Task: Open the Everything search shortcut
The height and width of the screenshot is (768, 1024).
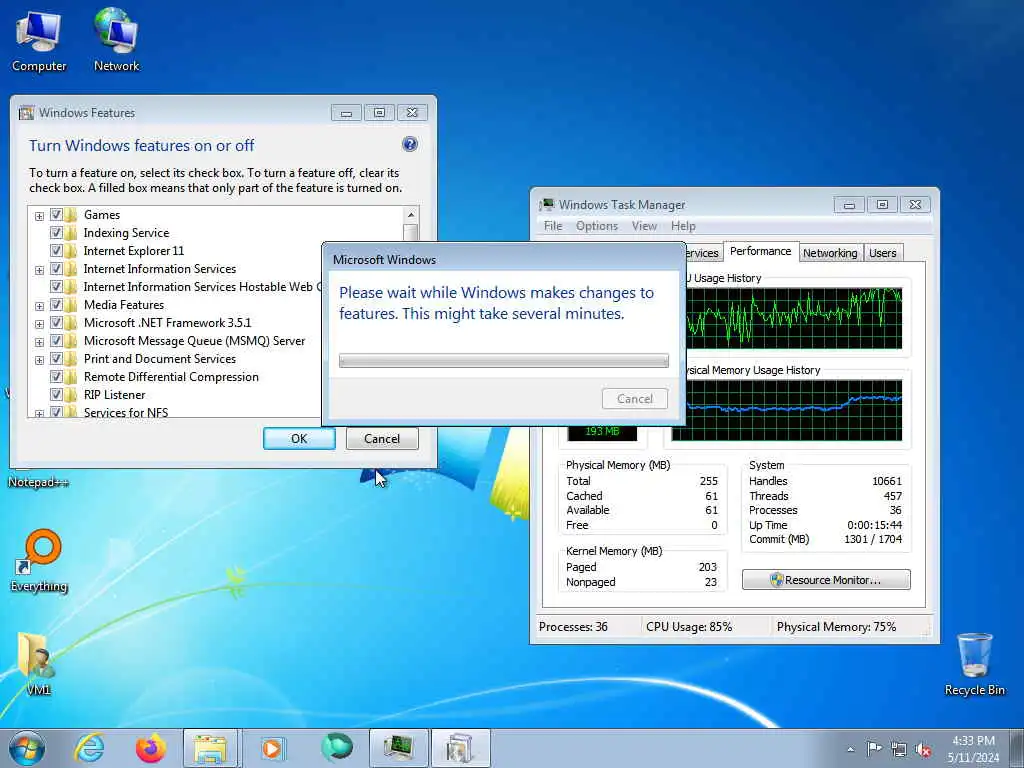Action: 39,560
